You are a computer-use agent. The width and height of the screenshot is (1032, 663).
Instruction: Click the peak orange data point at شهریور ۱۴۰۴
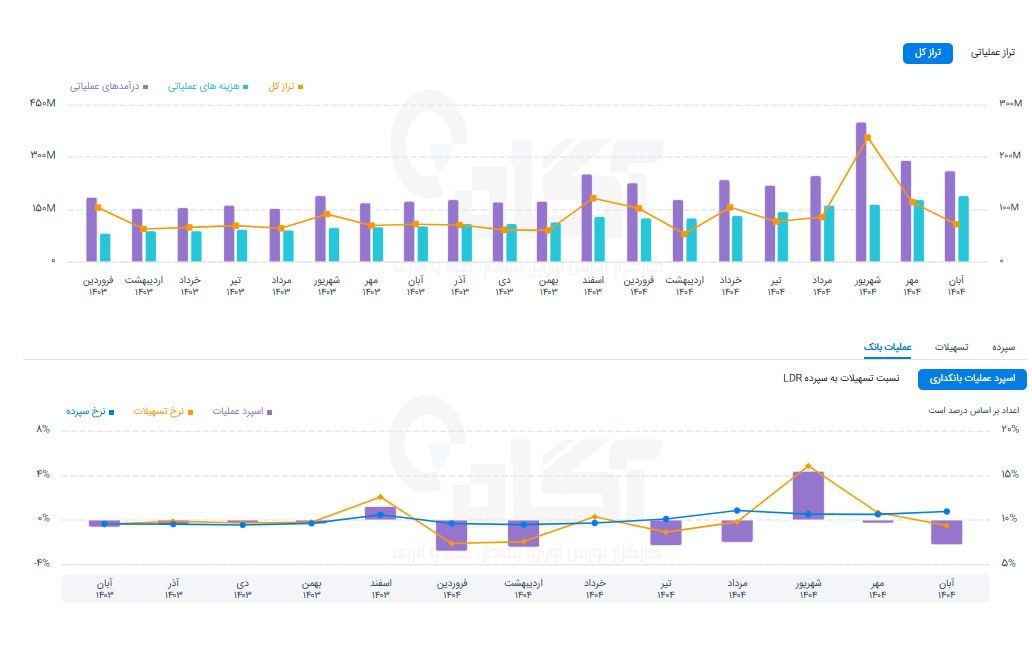pyautogui.click(x=866, y=136)
